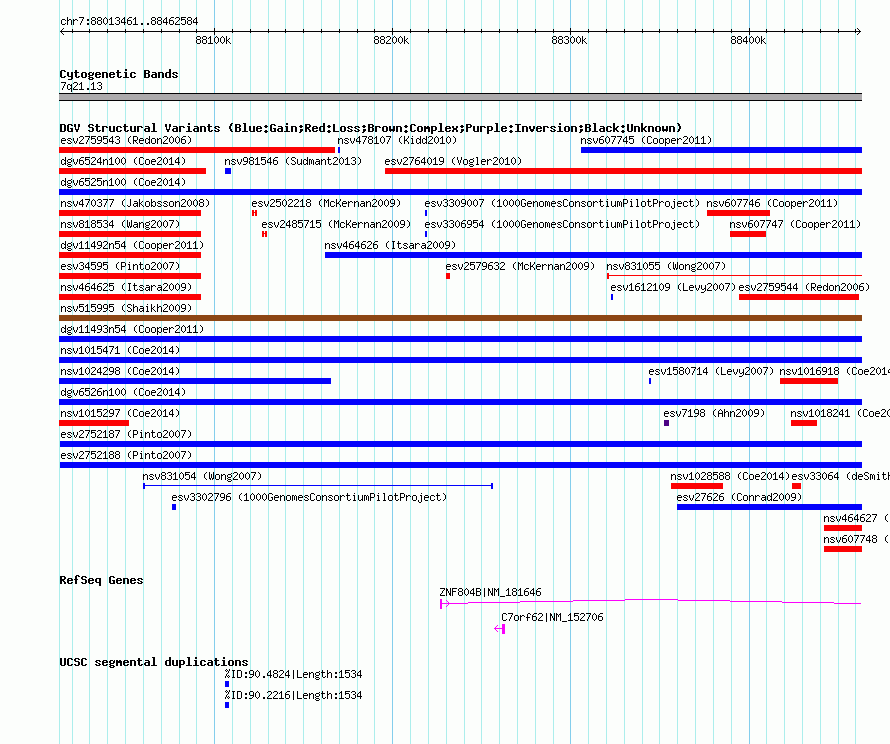The image size is (890, 744).
Task: Click the RefSeq Genes track title
Action: point(102,580)
